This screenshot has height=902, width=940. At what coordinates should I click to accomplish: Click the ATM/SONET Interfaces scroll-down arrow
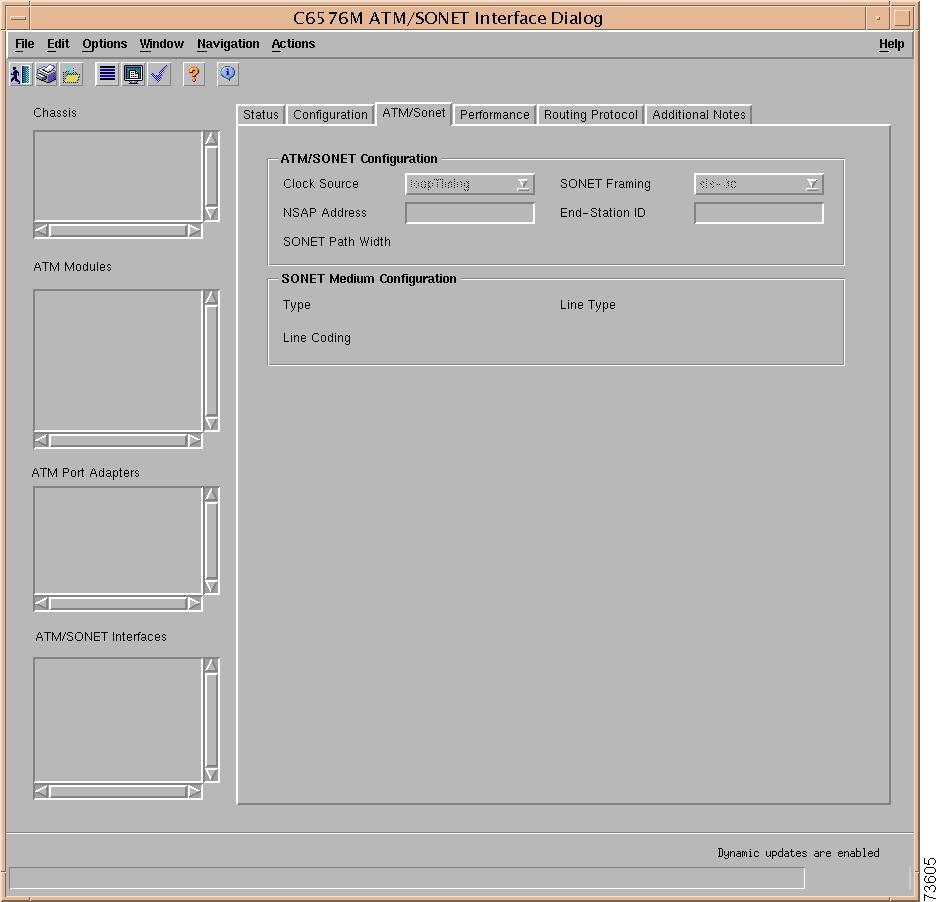[211, 774]
